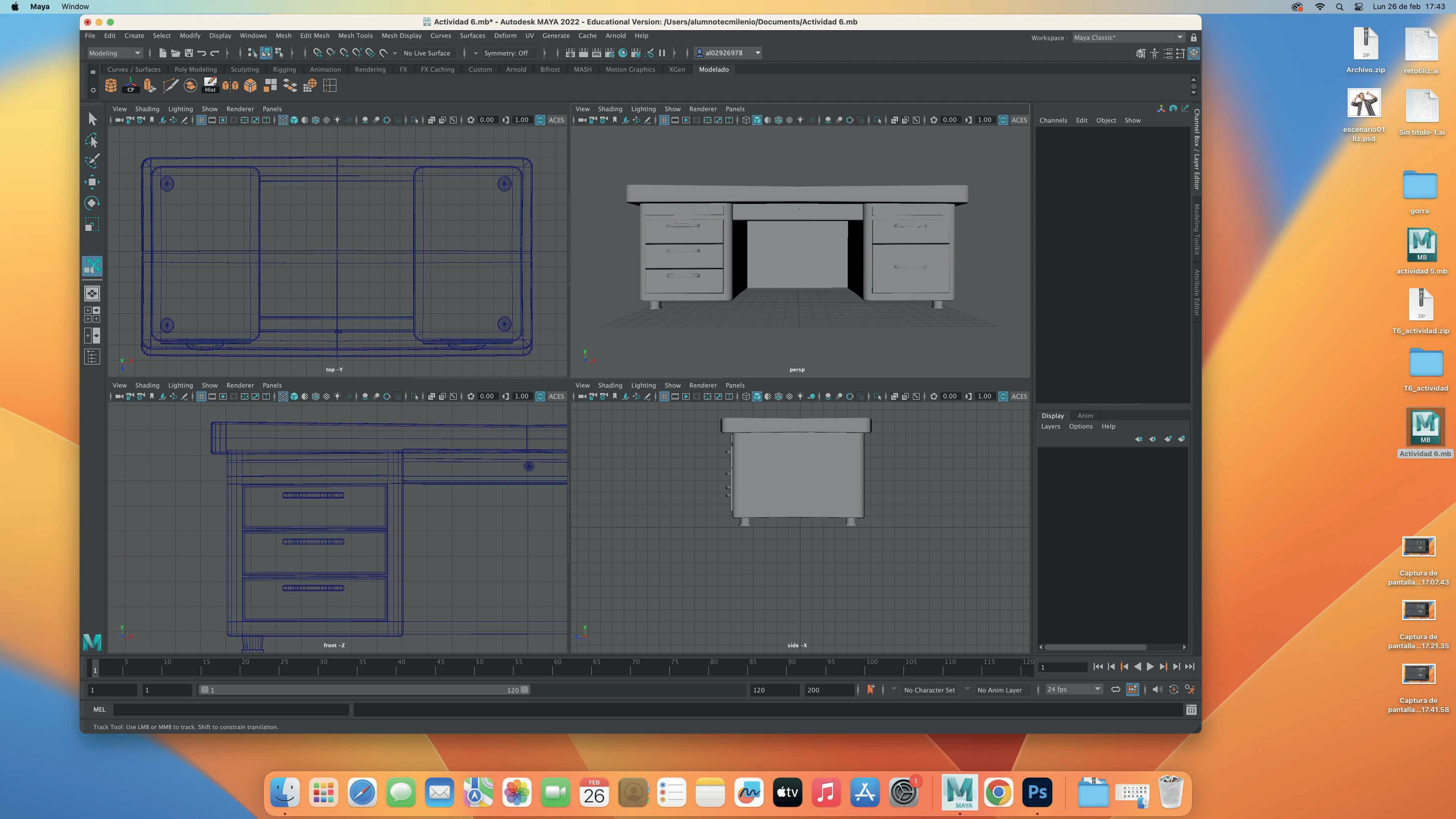
Task: Open the Mesh Tools menu
Action: (x=355, y=36)
